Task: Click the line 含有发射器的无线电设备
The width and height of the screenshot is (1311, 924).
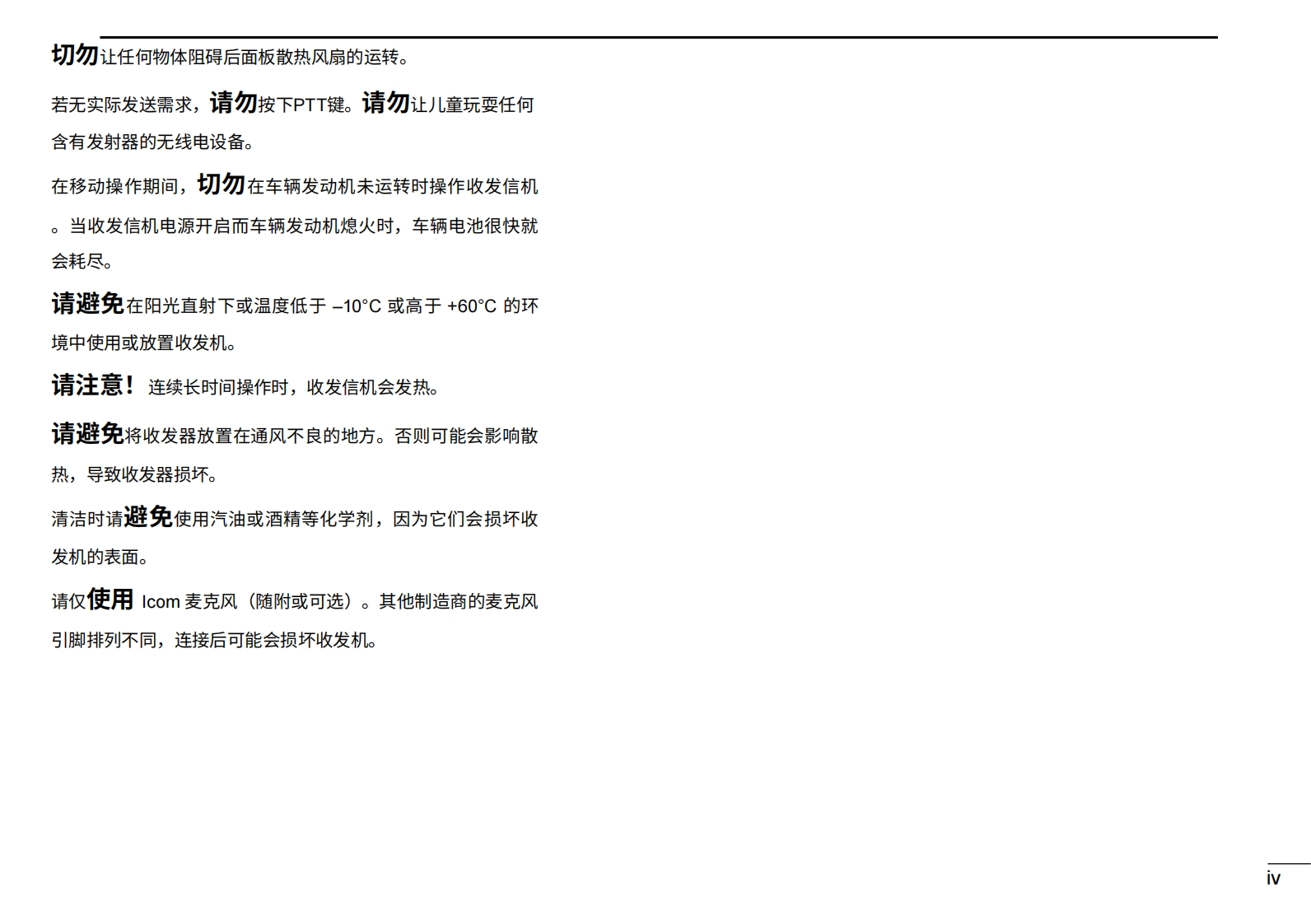Action: pyautogui.click(x=152, y=142)
